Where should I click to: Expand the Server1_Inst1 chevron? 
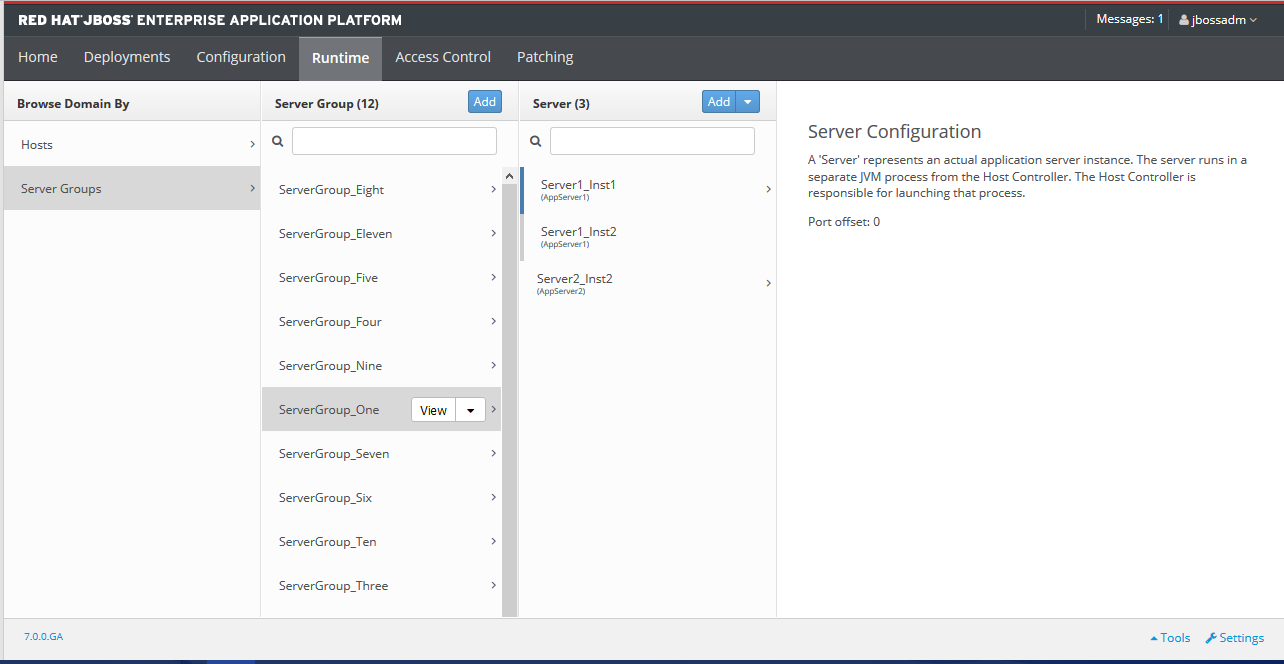pos(768,189)
